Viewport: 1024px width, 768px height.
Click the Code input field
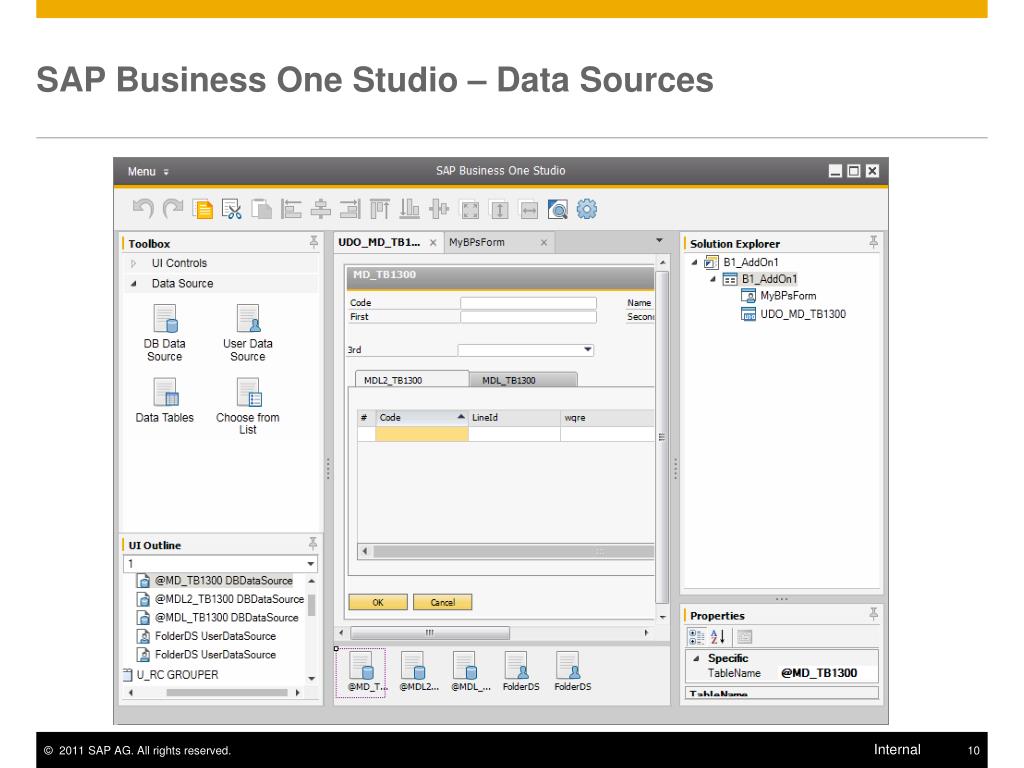click(528, 303)
